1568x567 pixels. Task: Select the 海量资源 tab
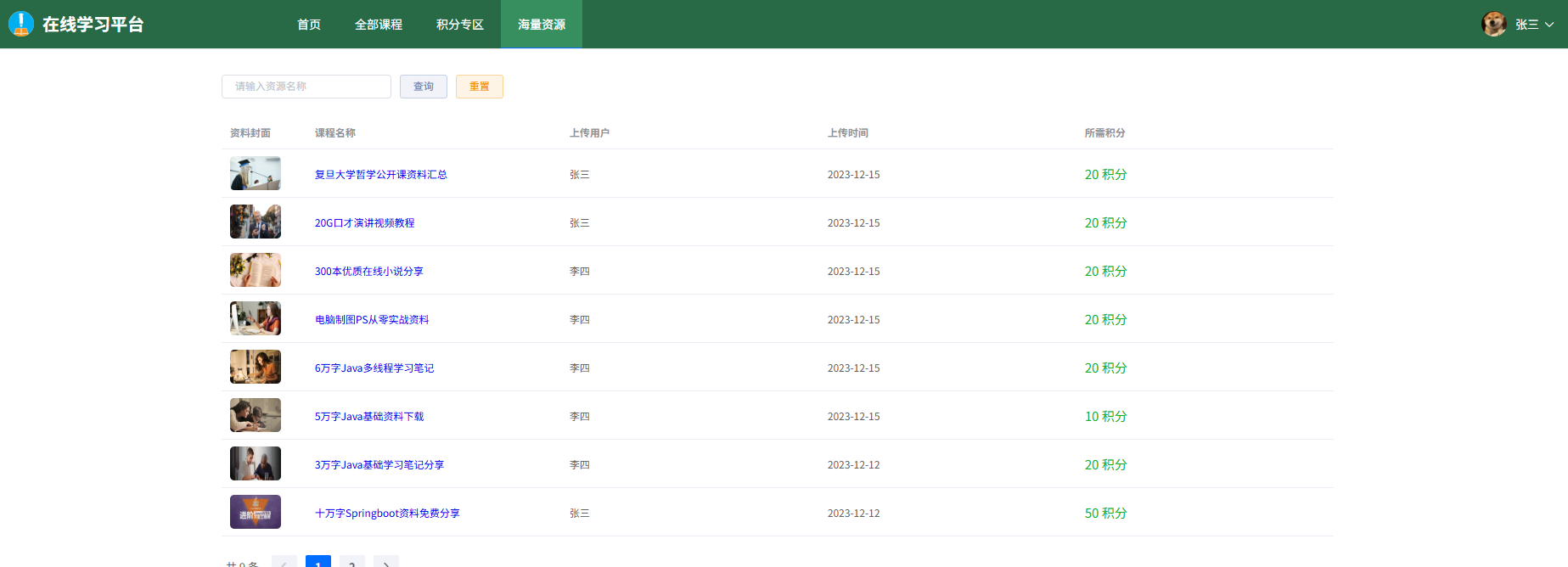pos(542,25)
